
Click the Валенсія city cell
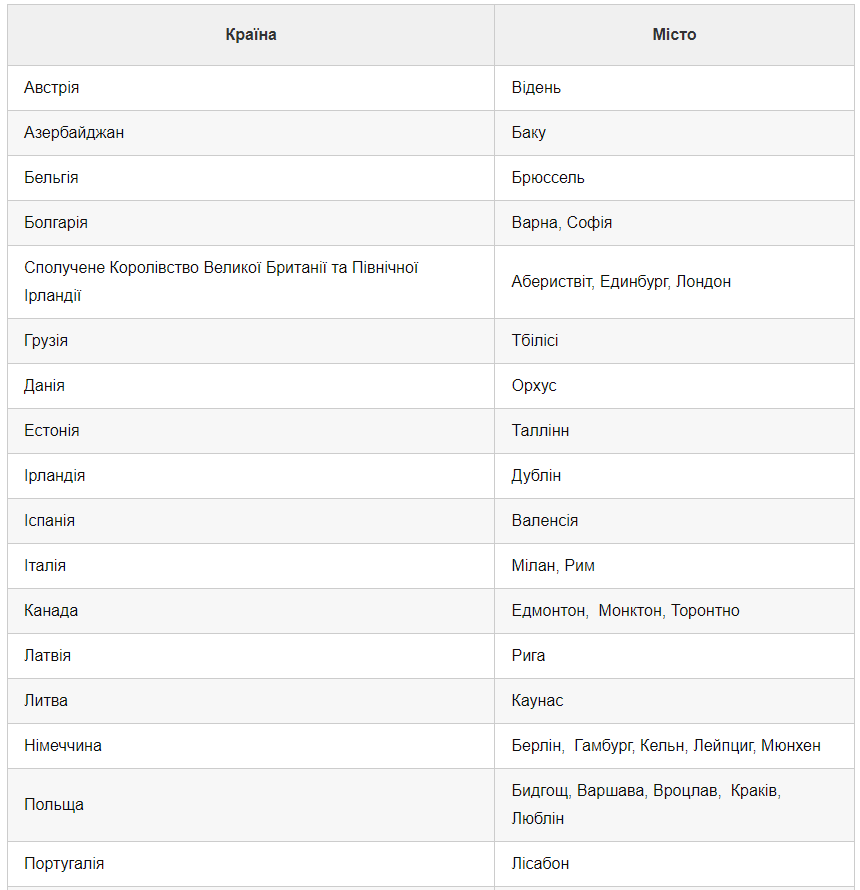coord(545,521)
